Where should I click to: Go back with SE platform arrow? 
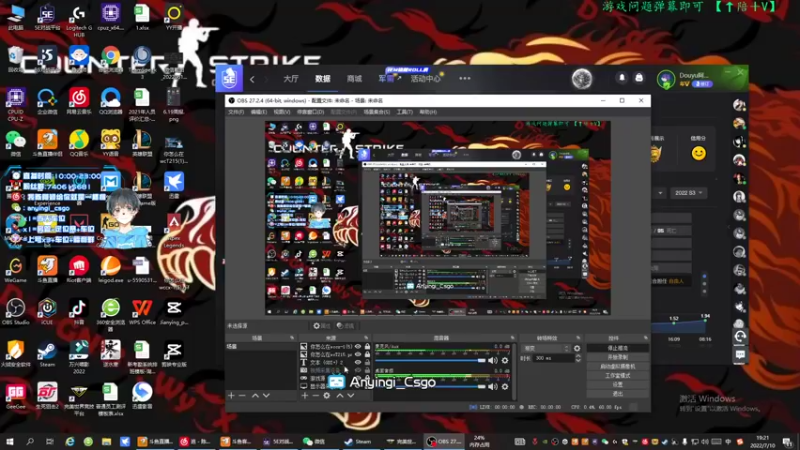(x=252, y=79)
